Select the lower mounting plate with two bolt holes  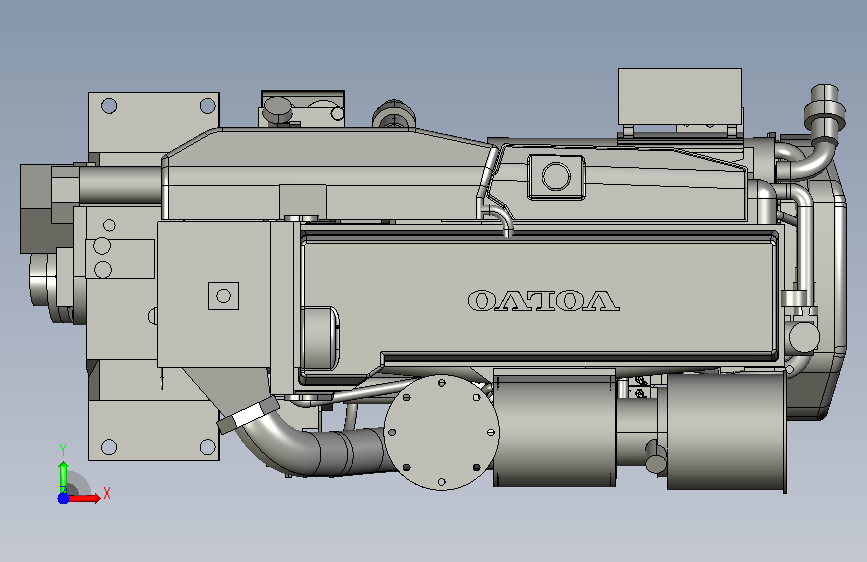(x=154, y=430)
